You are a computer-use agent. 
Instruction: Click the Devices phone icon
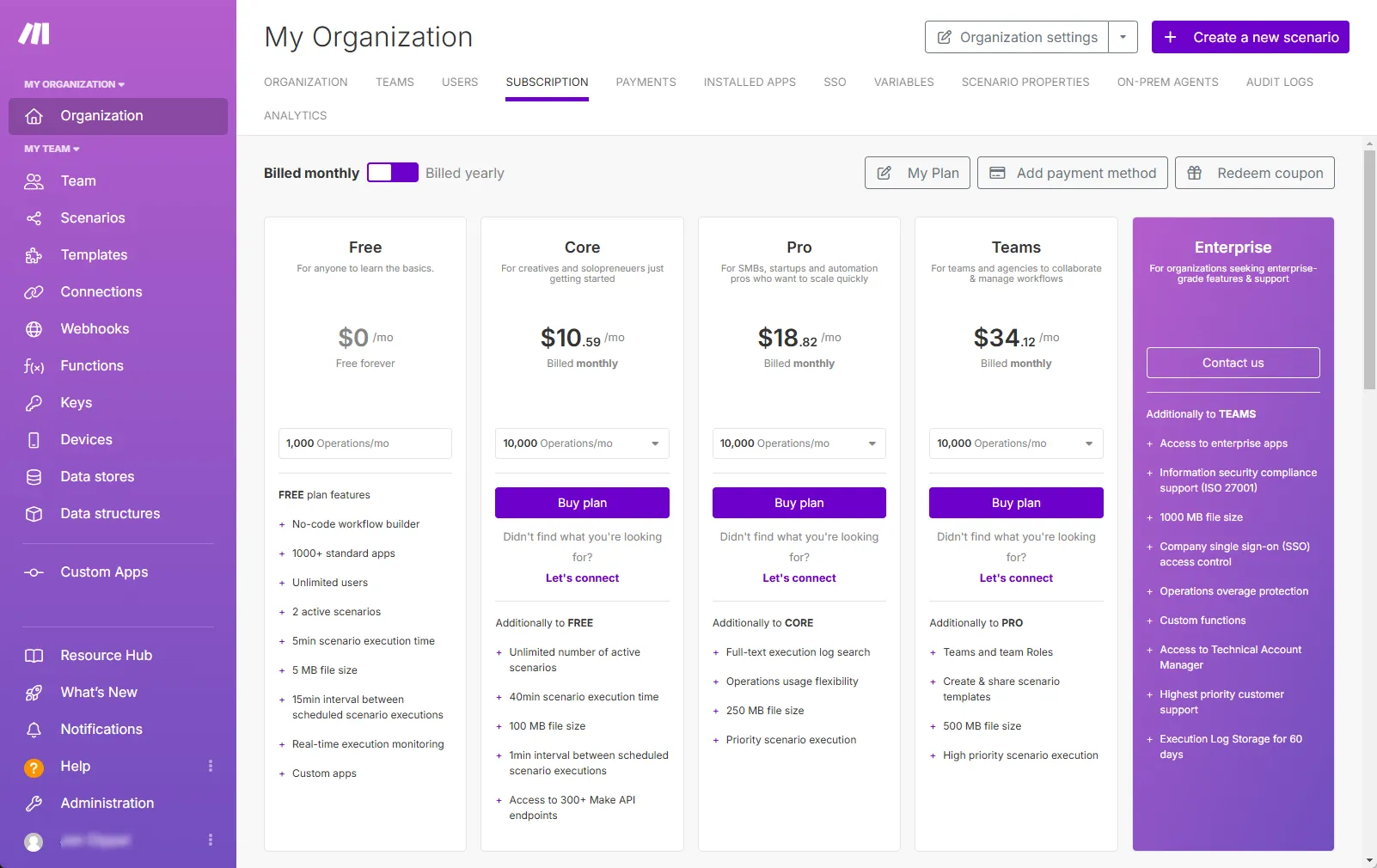[x=34, y=440]
